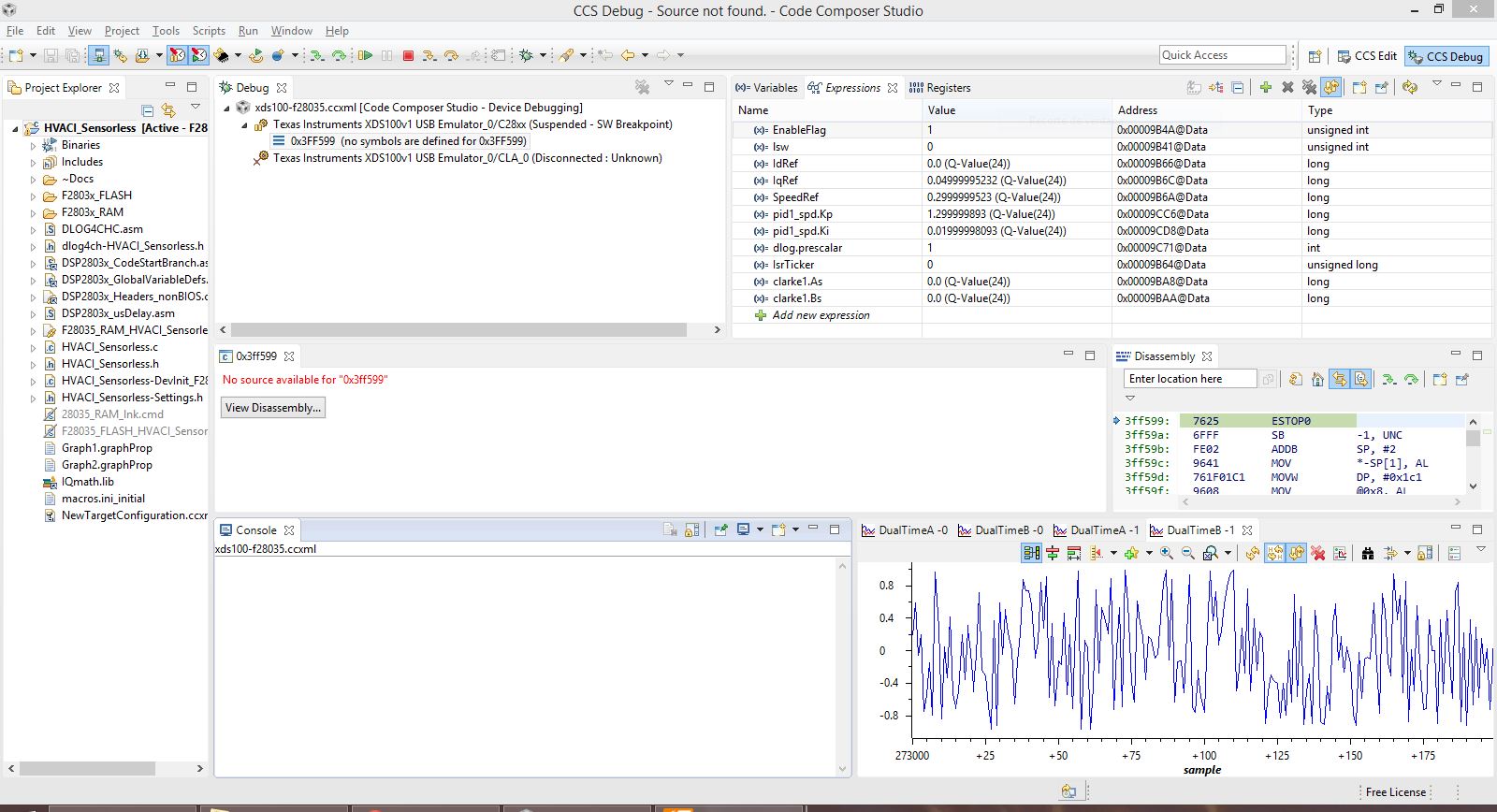Image resolution: width=1497 pixels, height=812 pixels.
Task: Click Zoom In icon on the graph toolbar
Action: [1166, 553]
